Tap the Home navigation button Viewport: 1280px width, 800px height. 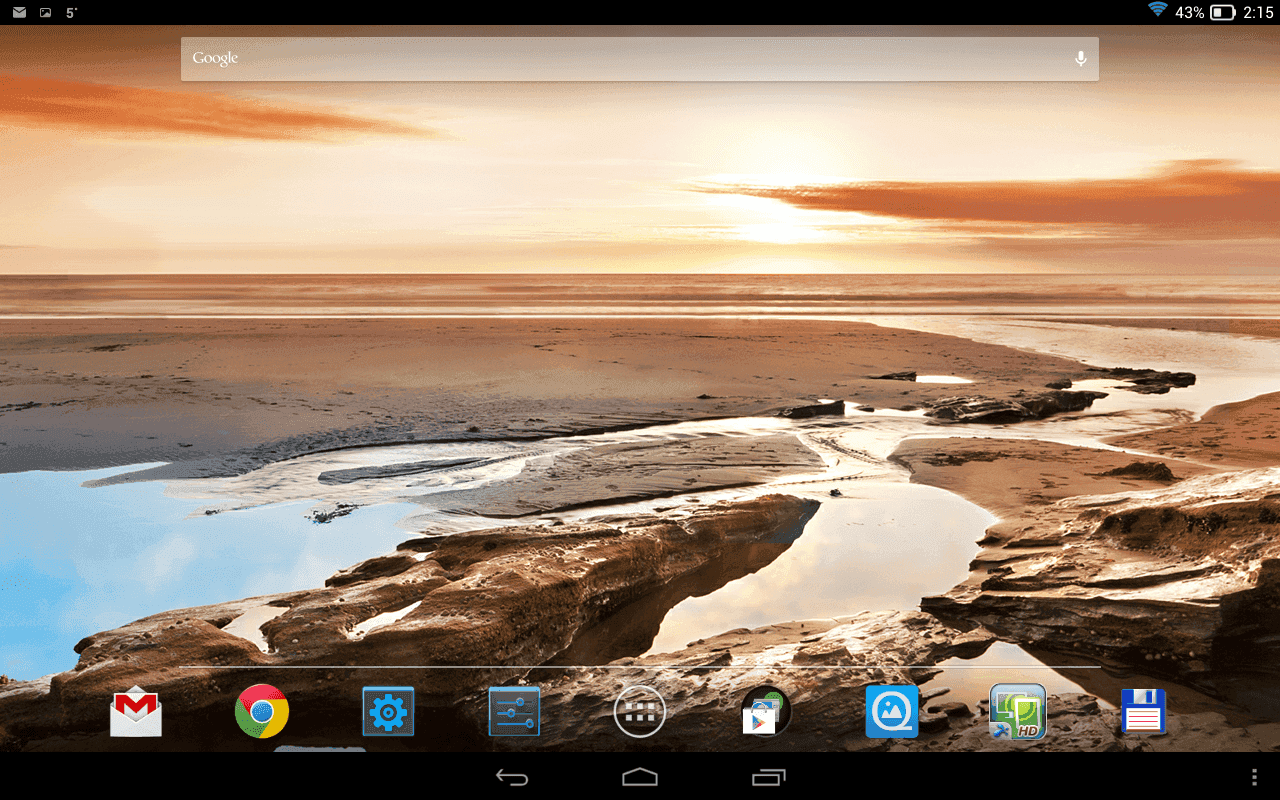640,777
